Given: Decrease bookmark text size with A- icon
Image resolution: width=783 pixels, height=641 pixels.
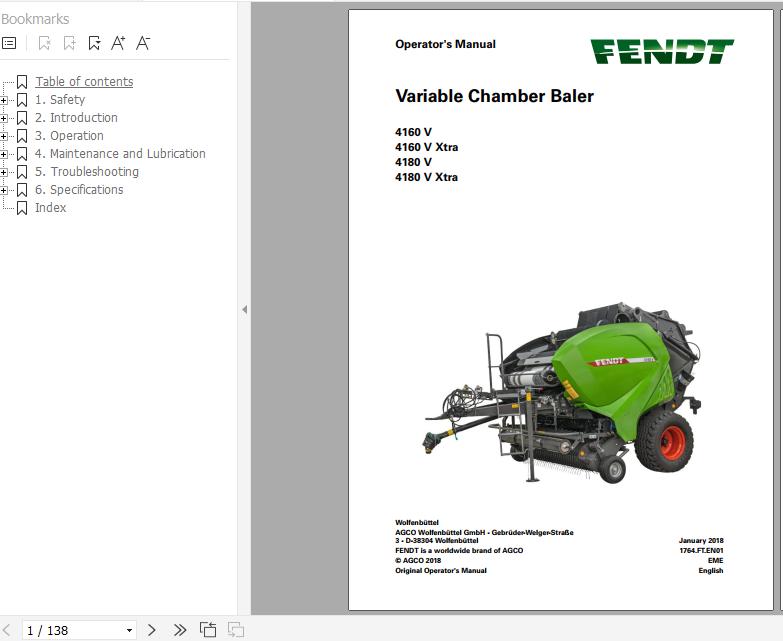Looking at the screenshot, I should [x=143, y=43].
